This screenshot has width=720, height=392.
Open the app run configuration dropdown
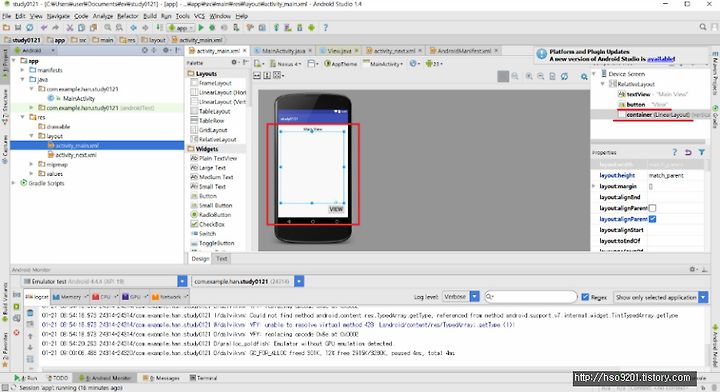click(180, 28)
